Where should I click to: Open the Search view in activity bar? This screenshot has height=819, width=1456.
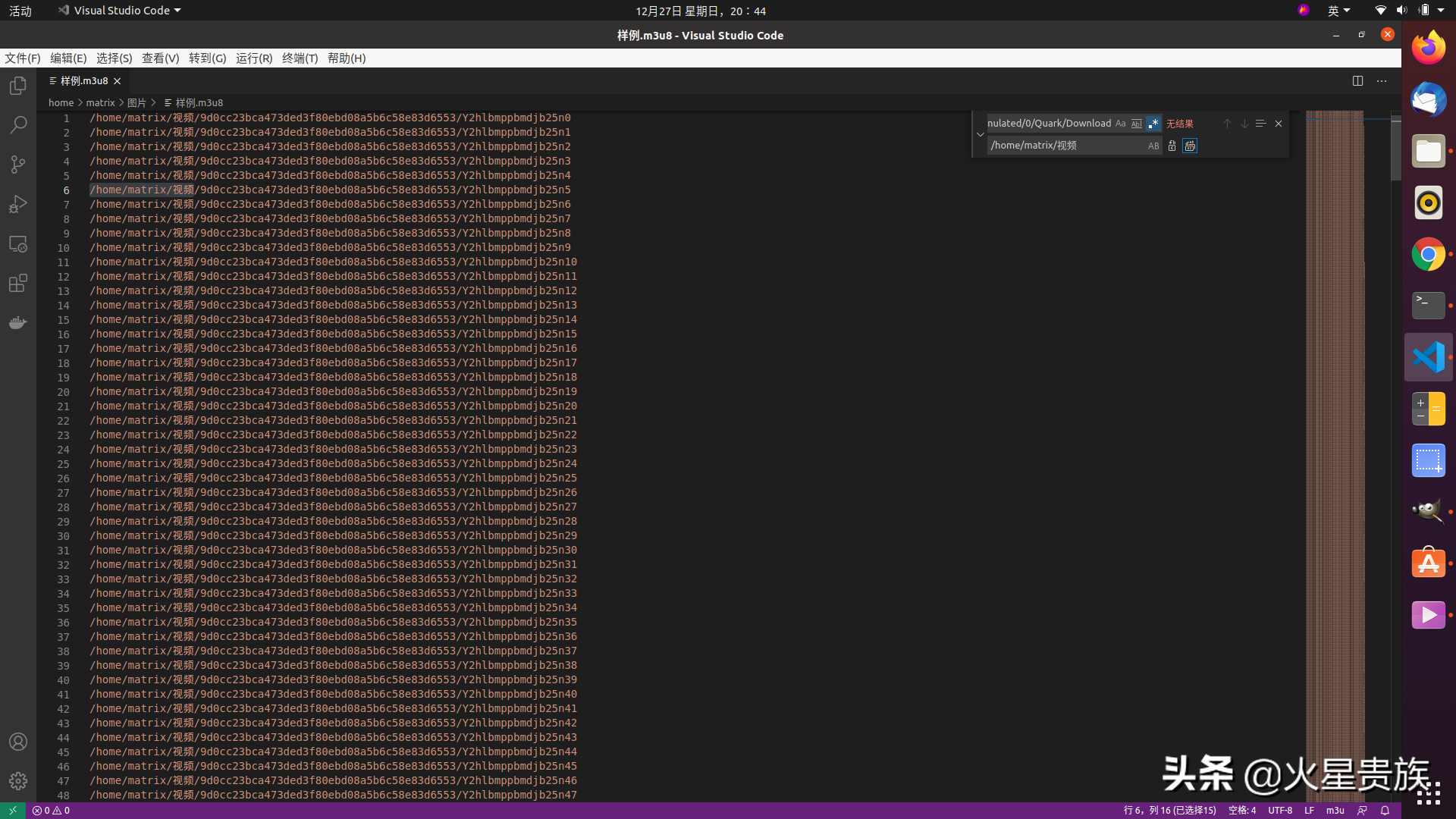tap(18, 125)
